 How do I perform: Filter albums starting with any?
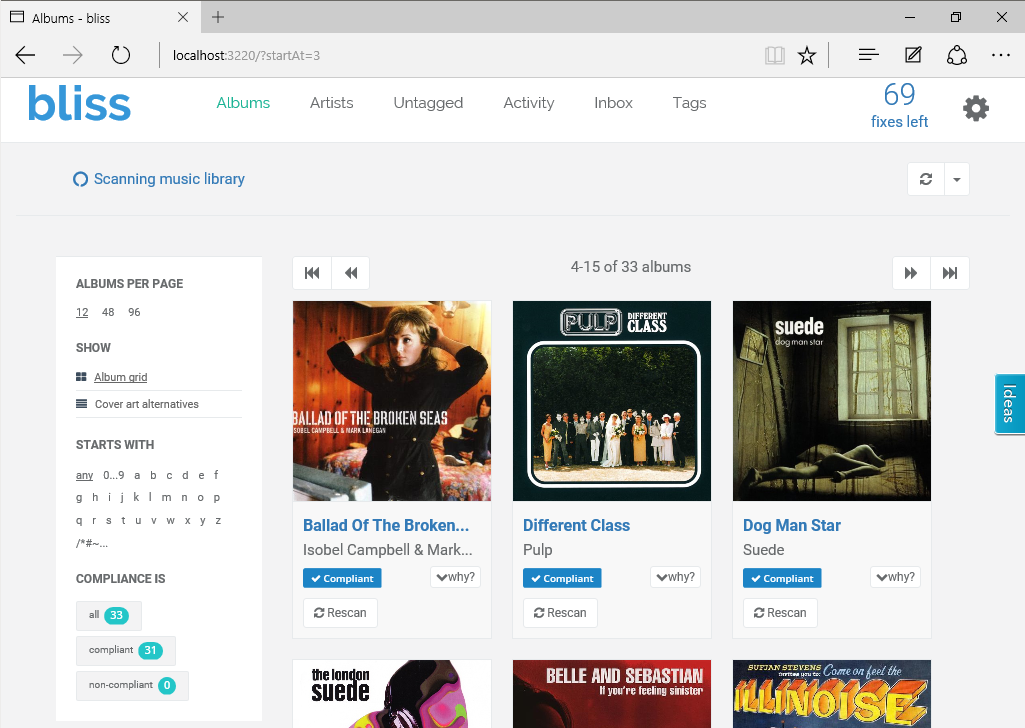[x=84, y=475]
